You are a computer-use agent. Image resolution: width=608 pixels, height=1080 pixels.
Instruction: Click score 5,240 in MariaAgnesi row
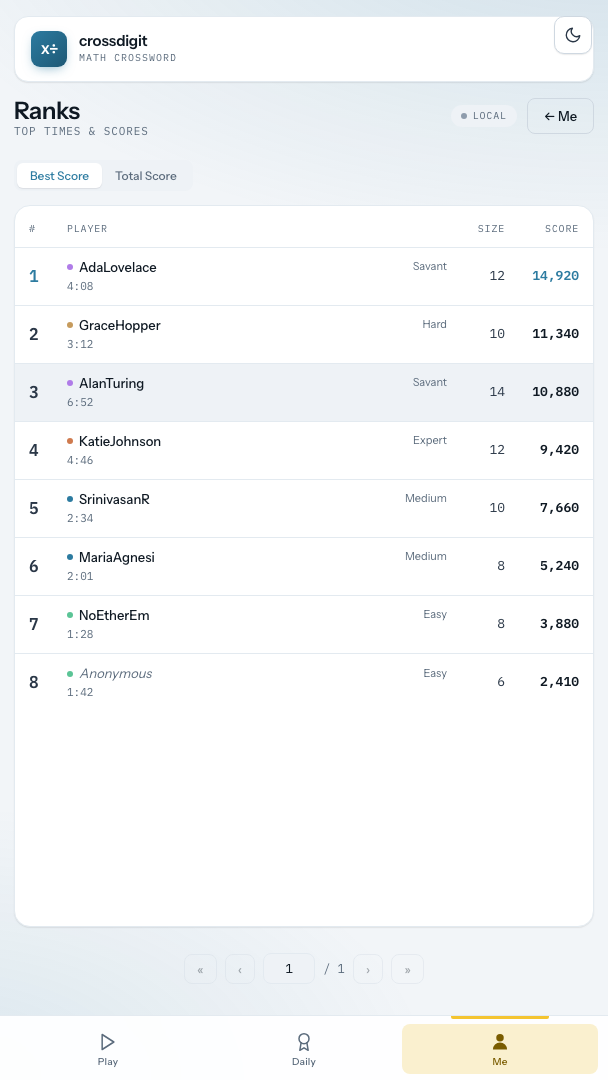559,565
